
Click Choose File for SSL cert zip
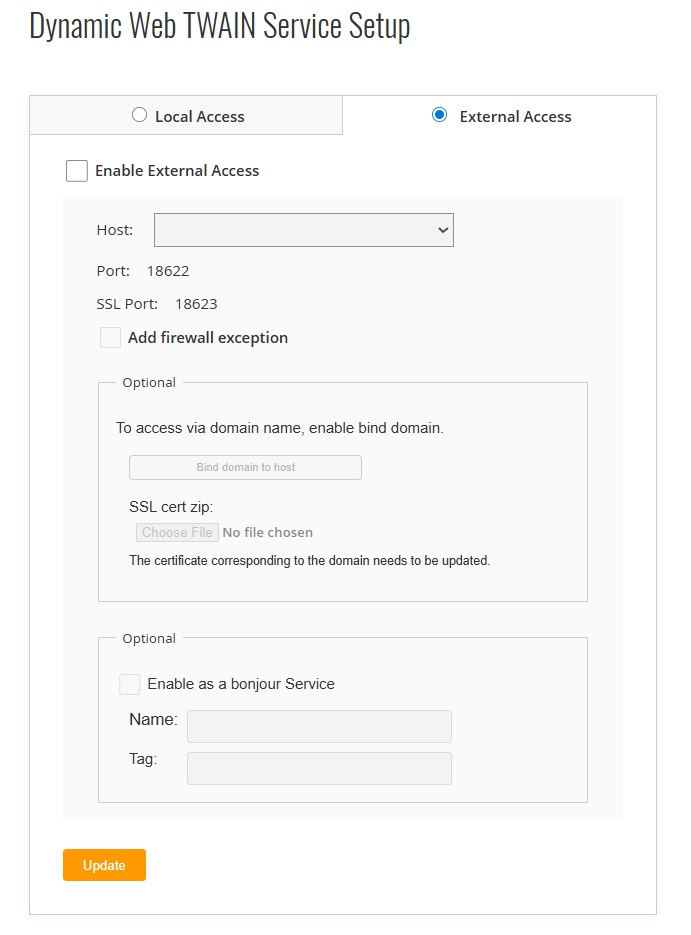tap(177, 533)
